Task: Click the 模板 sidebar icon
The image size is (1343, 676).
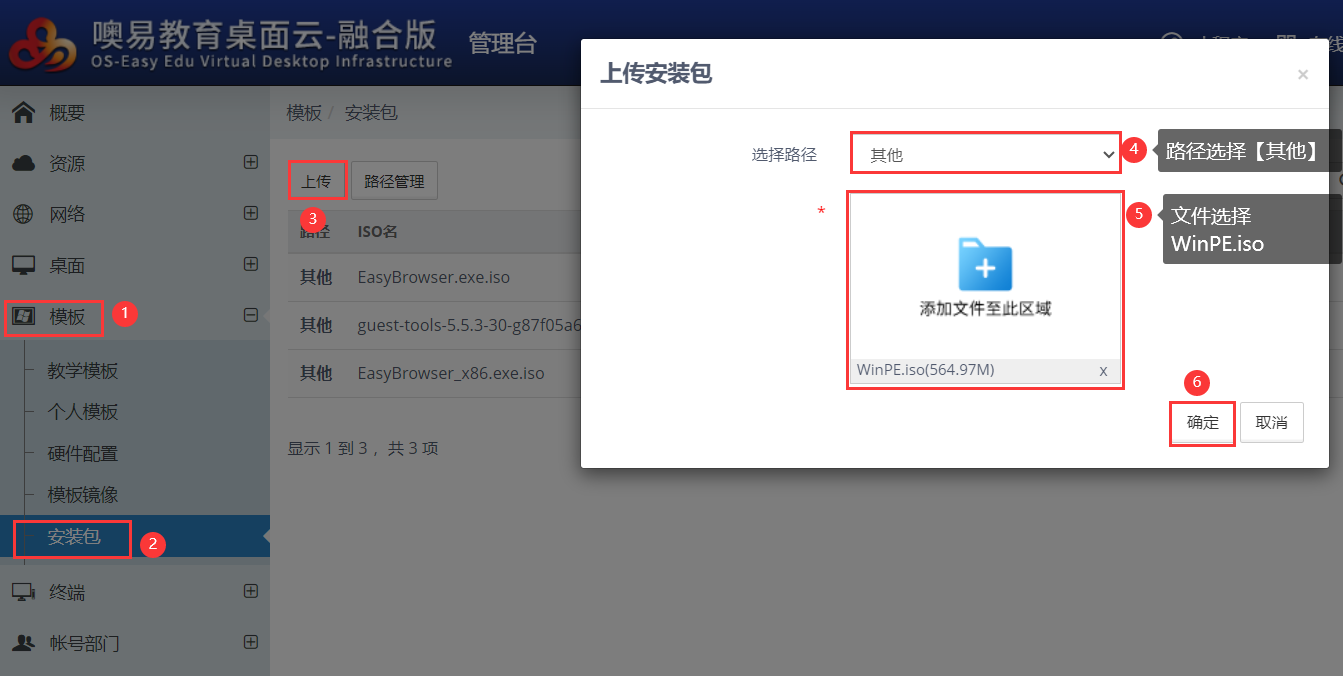Action: point(23,317)
